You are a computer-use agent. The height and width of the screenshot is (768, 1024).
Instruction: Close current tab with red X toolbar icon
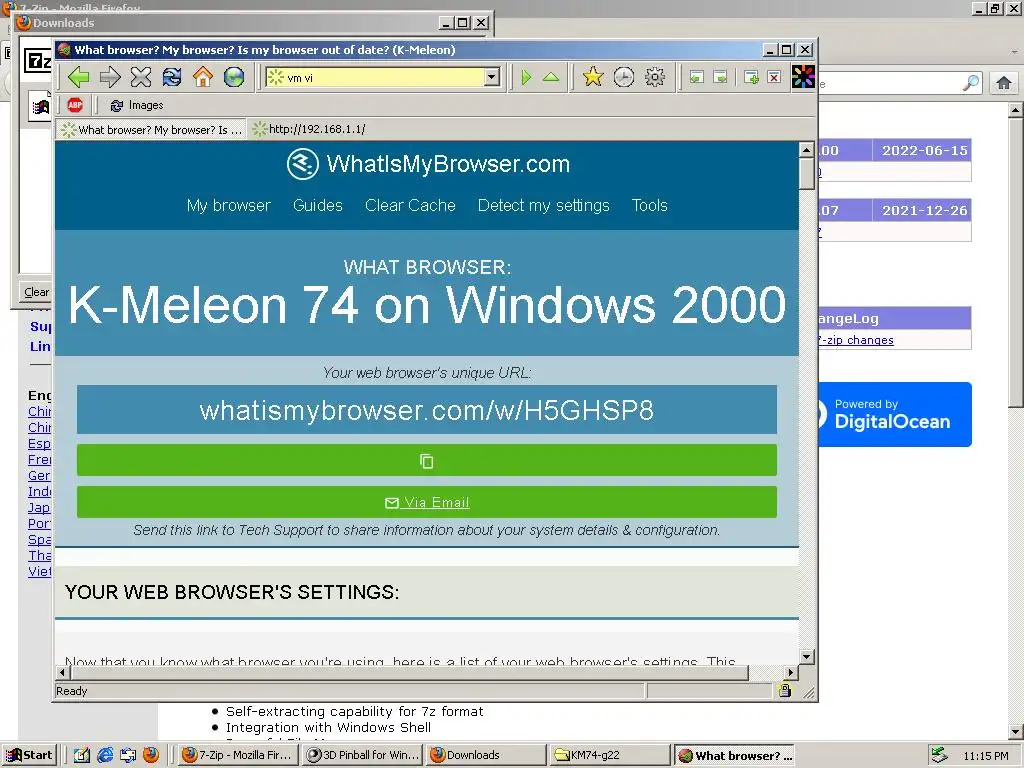point(775,77)
